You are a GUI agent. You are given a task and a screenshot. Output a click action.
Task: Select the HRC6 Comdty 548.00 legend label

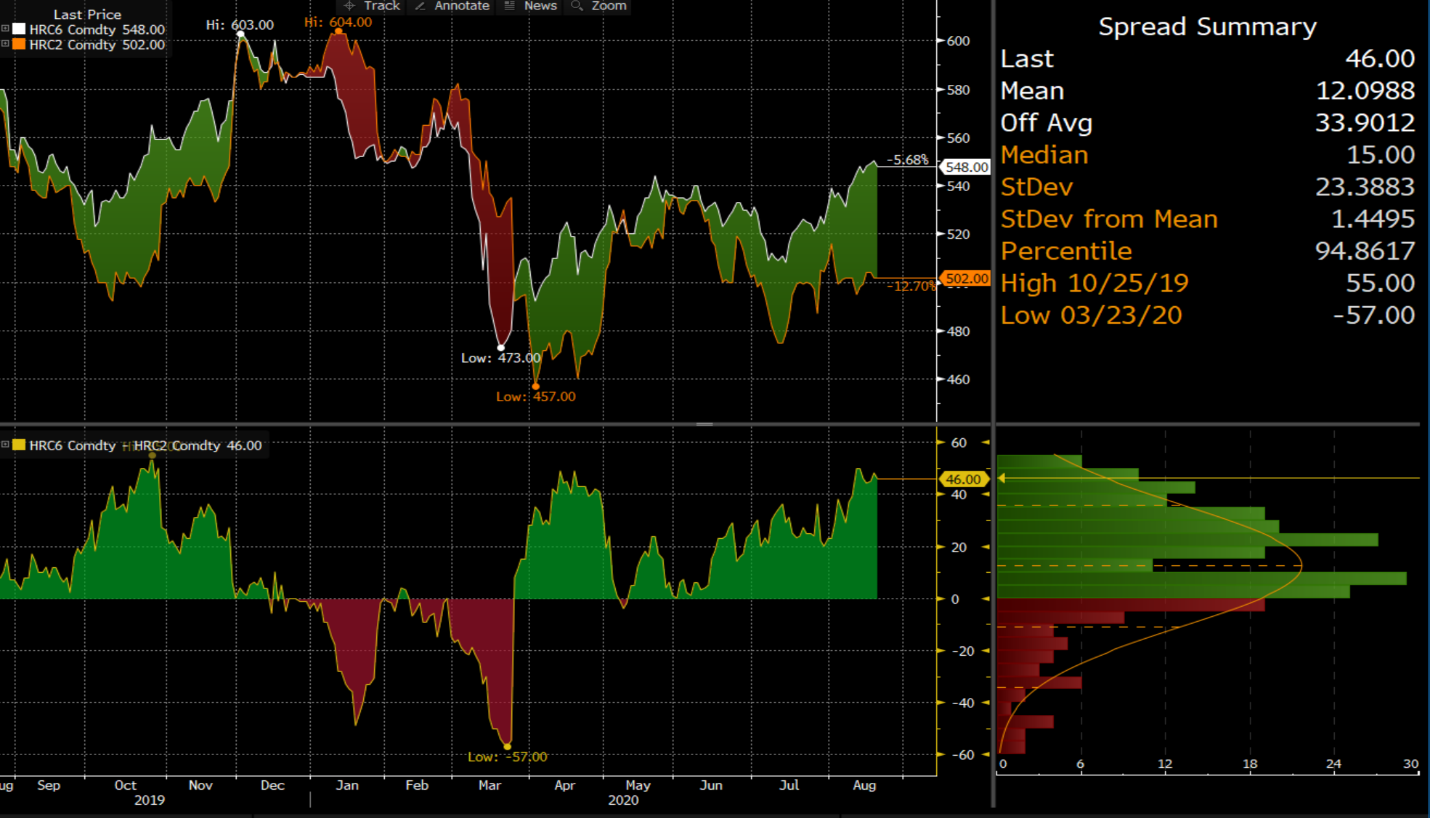point(97,30)
